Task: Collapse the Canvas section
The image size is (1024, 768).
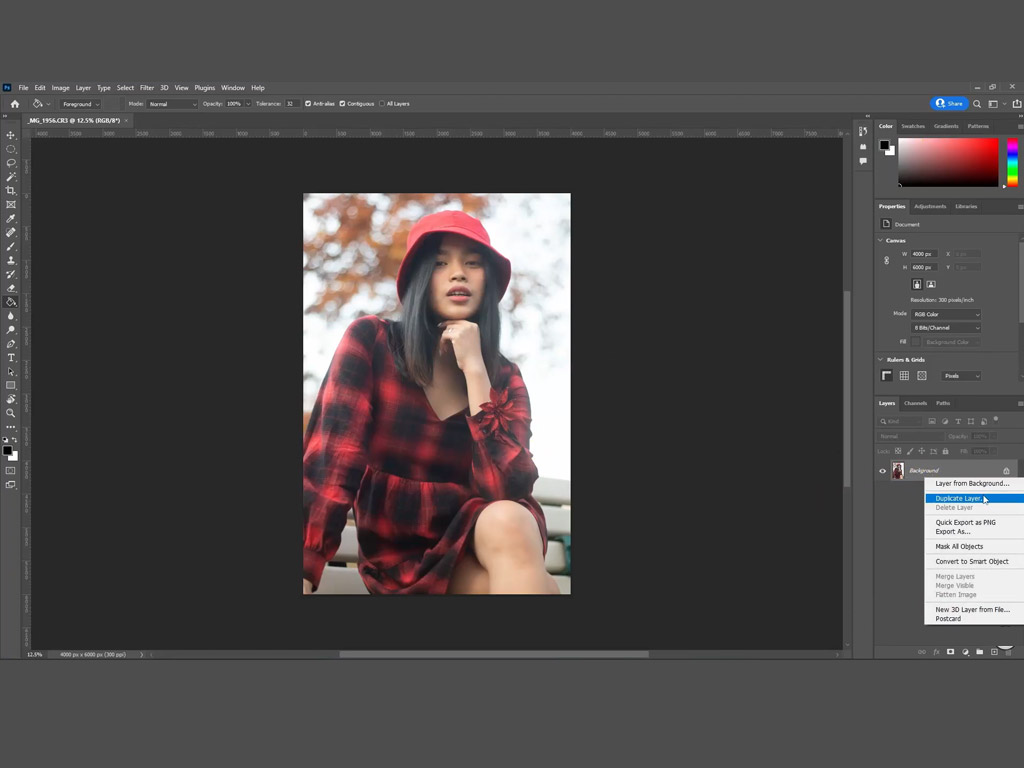Action: (881, 240)
